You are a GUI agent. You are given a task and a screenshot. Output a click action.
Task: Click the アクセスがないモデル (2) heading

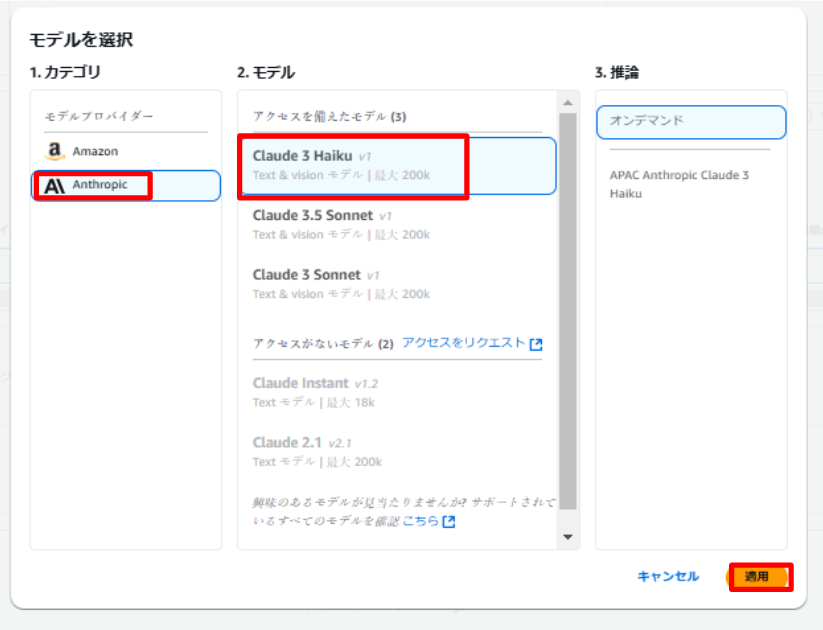[x=323, y=344]
